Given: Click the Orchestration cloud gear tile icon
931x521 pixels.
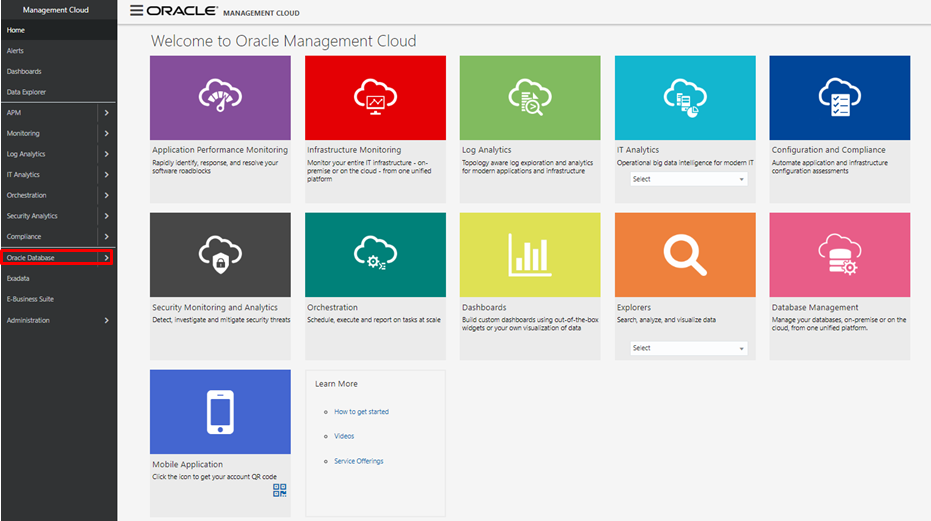Looking at the screenshot, I should point(375,254).
